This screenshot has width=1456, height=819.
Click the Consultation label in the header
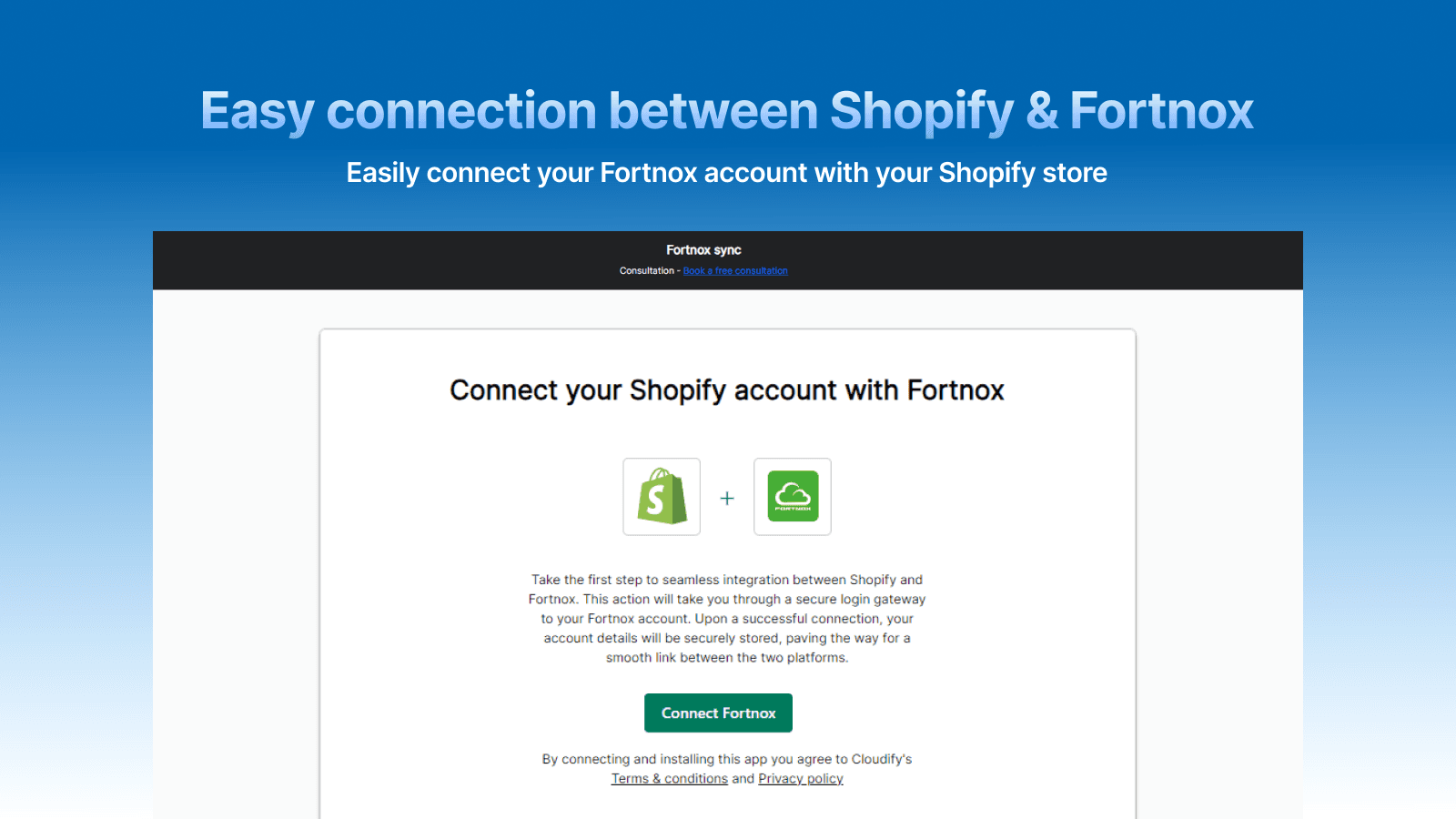647,271
